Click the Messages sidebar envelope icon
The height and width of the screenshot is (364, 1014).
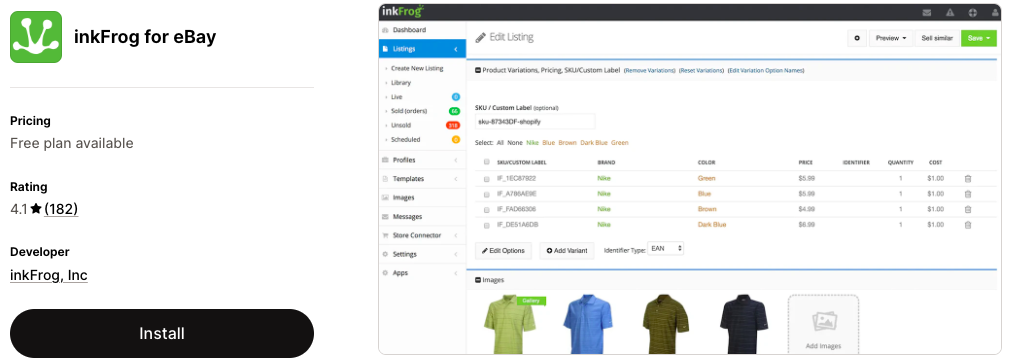[x=385, y=217]
